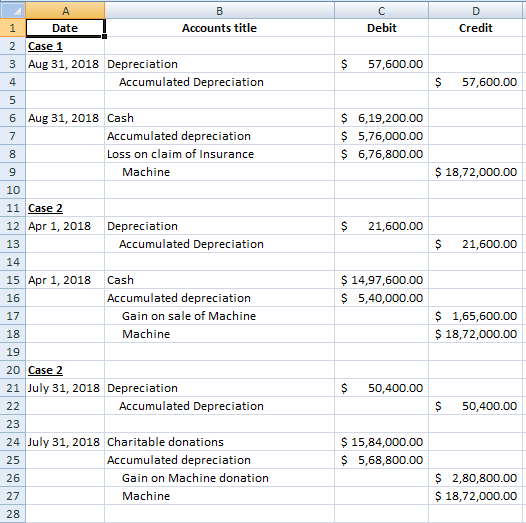Viewport: 526px width, 523px height.
Task: Select debit value $5,40,000.00
Action: [381, 298]
